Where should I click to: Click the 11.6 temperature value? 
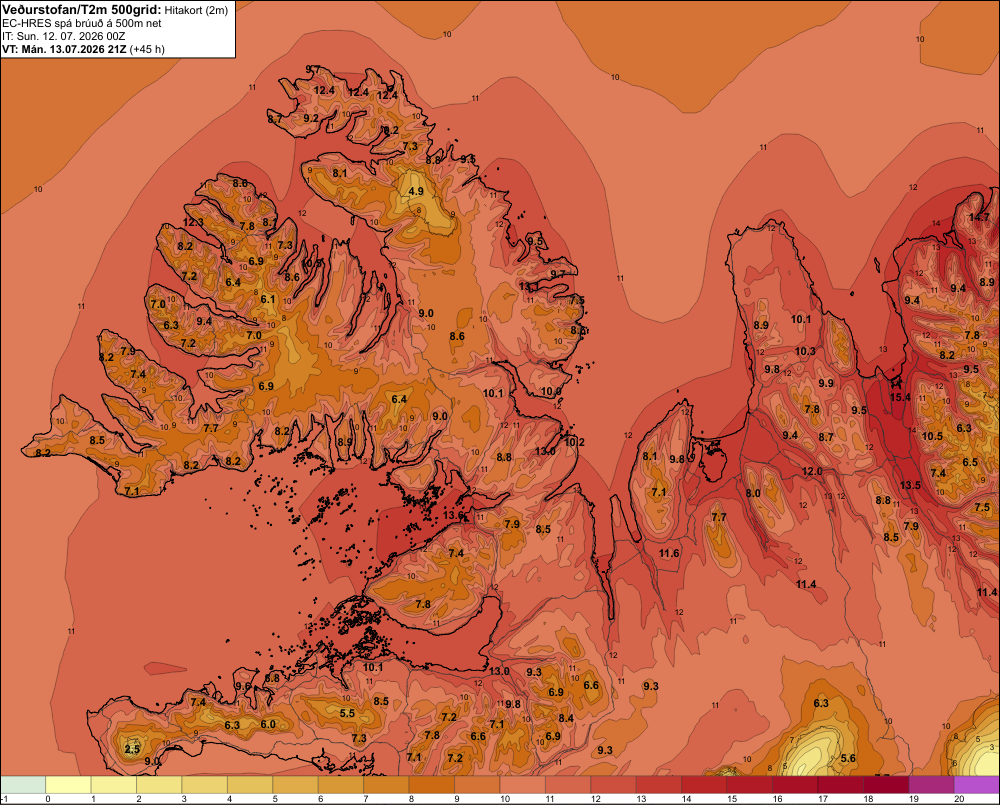coord(669,553)
